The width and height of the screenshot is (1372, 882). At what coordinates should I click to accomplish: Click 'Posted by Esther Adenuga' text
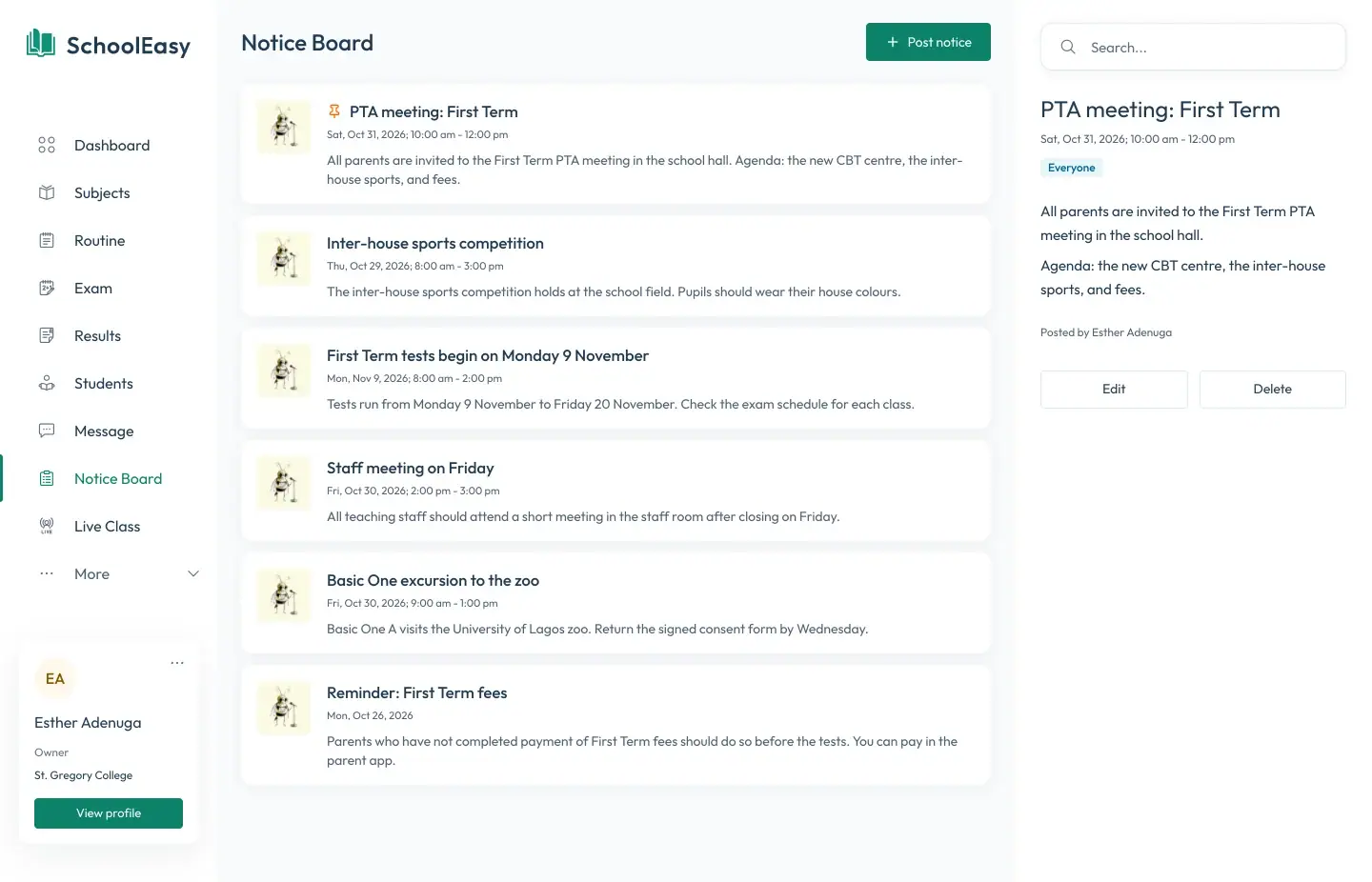pyautogui.click(x=1106, y=332)
